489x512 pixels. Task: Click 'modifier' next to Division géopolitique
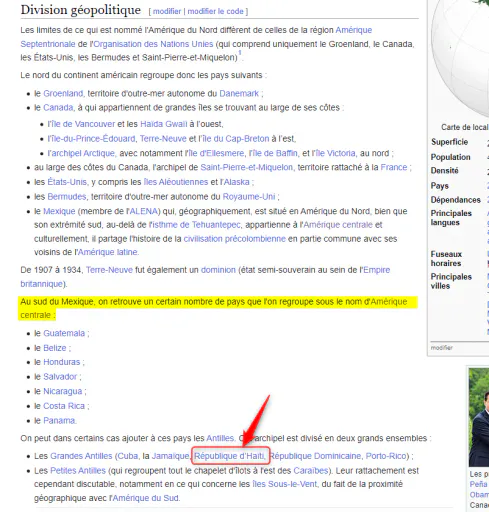pyautogui.click(x=167, y=11)
